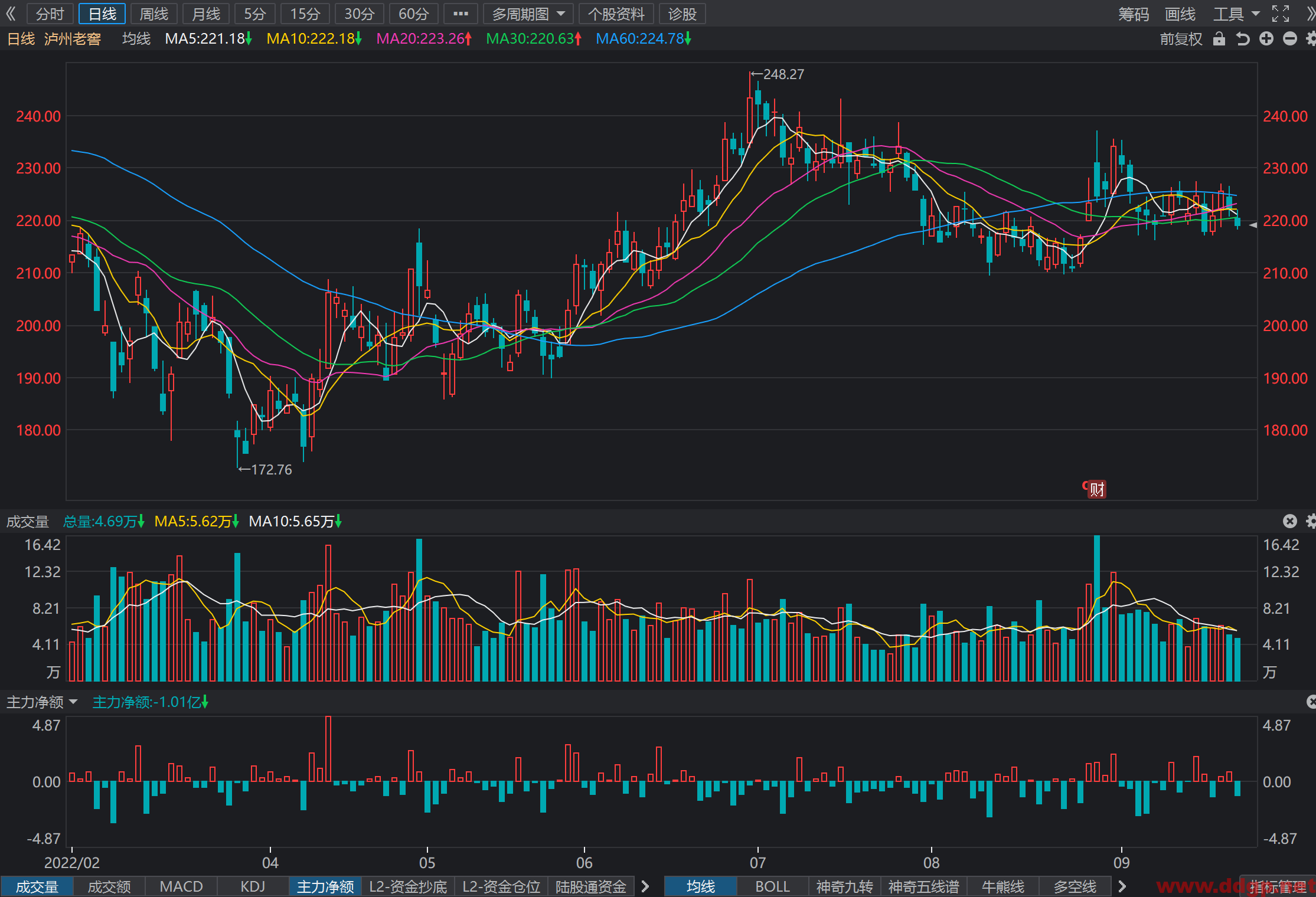1316x897 pixels.
Task: Click the 诊股 stock diagnosis button
Action: (x=683, y=14)
